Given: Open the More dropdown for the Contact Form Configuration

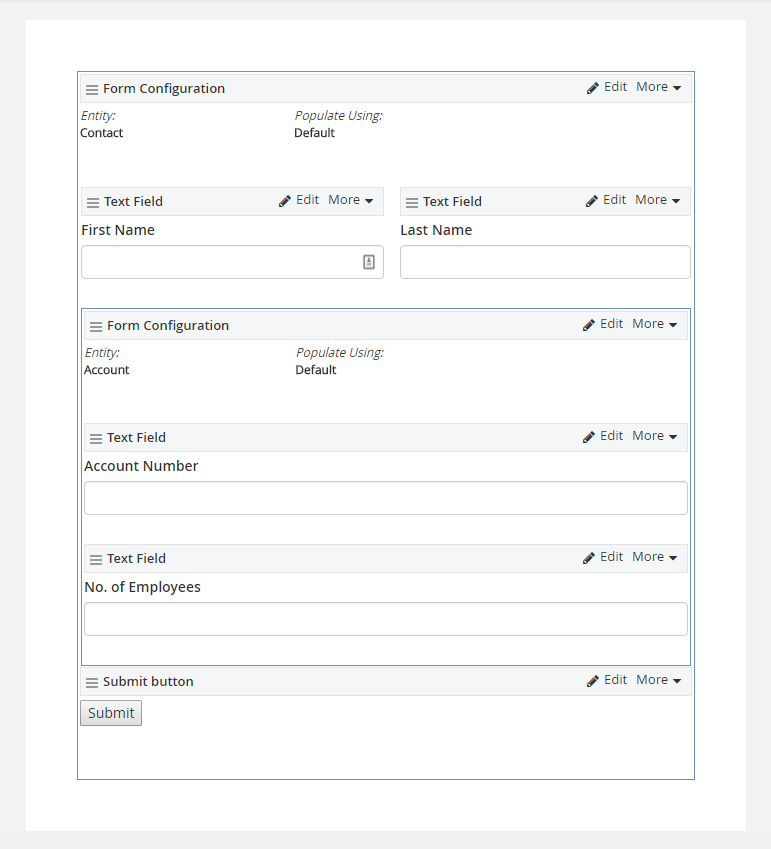Looking at the screenshot, I should 658,87.
